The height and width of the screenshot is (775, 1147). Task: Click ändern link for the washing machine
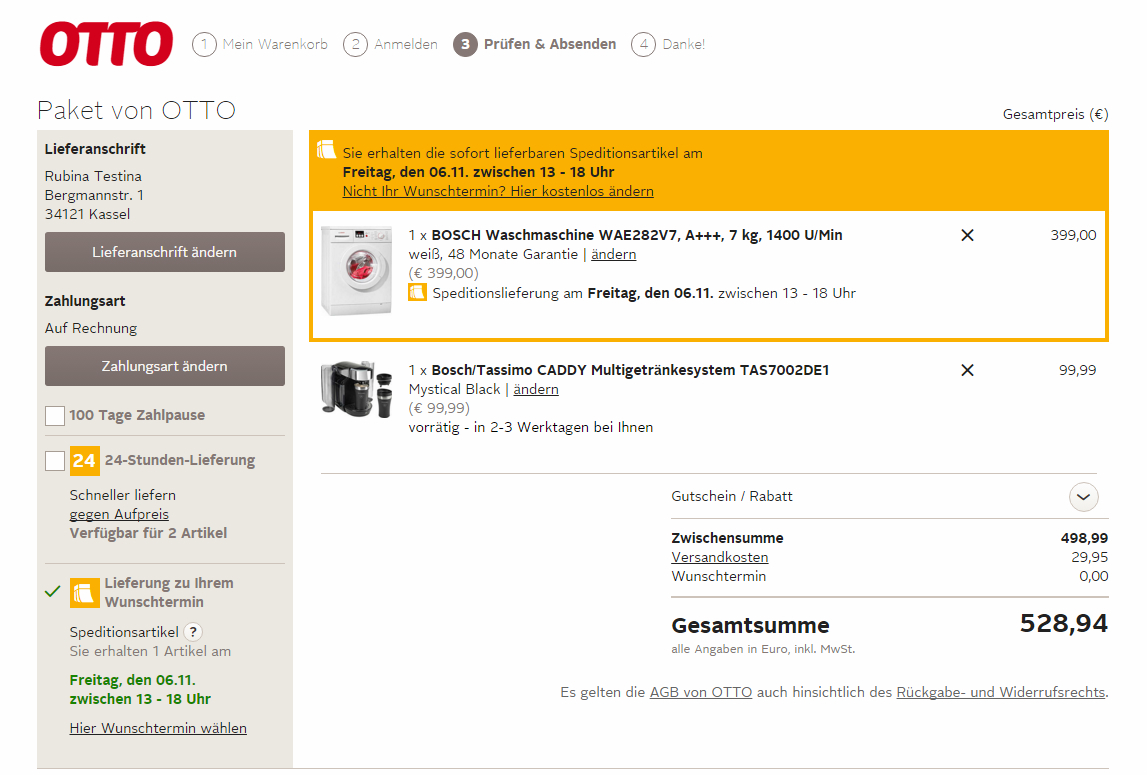tap(614, 255)
